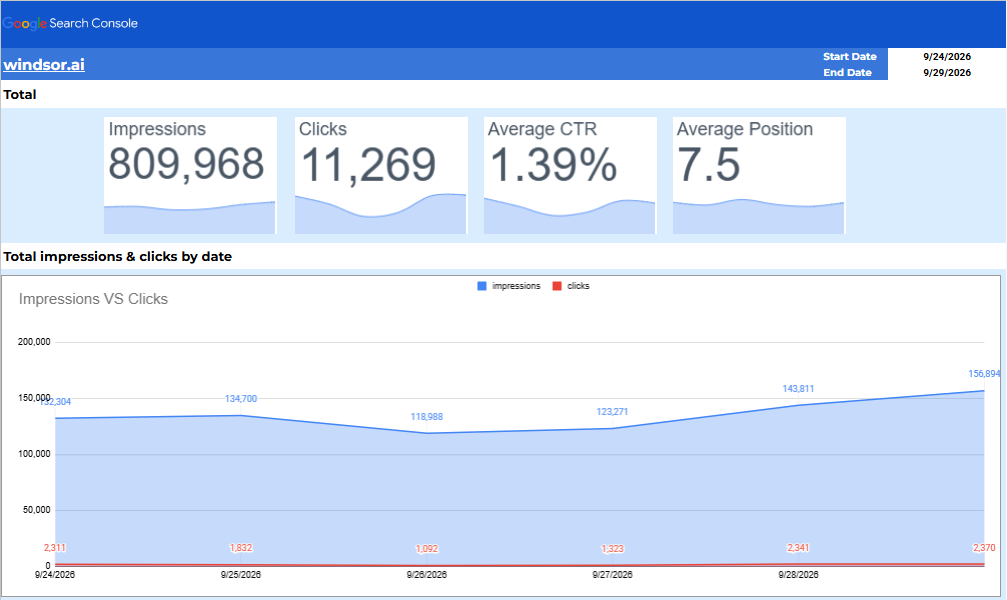
Task: Click the 134,700 impressions data label
Action: point(241,399)
